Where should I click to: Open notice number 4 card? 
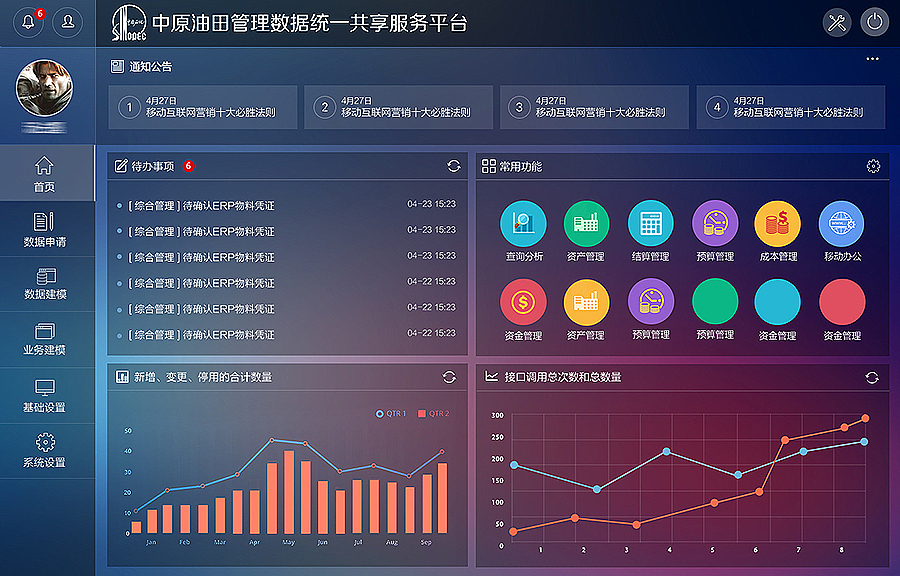click(790, 107)
